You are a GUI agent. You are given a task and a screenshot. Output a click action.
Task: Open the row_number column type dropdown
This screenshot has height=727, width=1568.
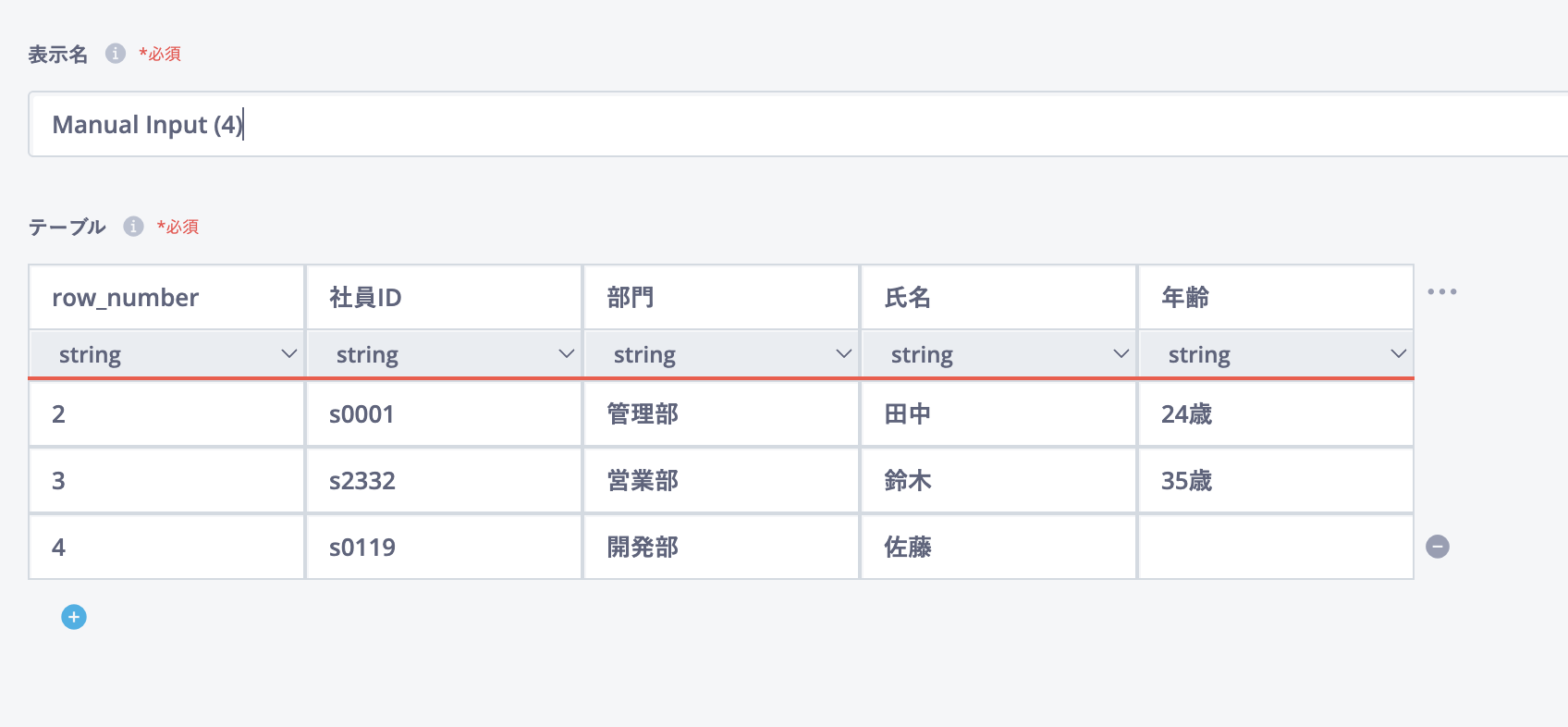(167, 354)
